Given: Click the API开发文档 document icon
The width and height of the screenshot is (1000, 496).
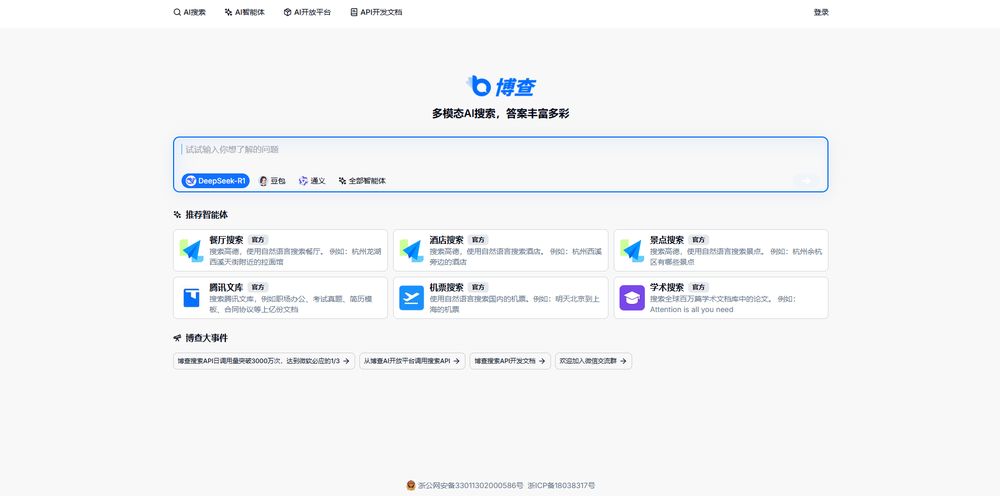Looking at the screenshot, I should point(354,12).
